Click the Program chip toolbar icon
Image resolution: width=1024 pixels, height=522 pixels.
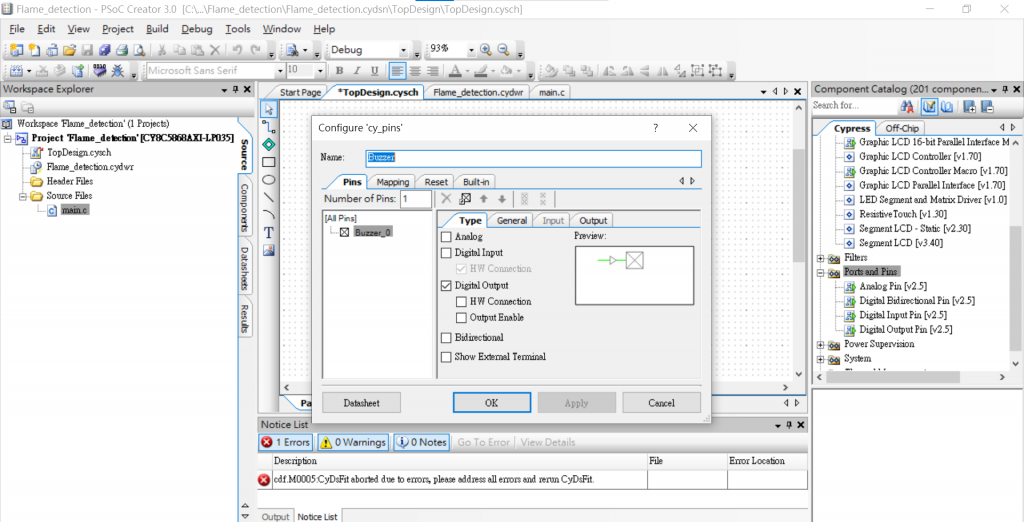[x=99, y=71]
